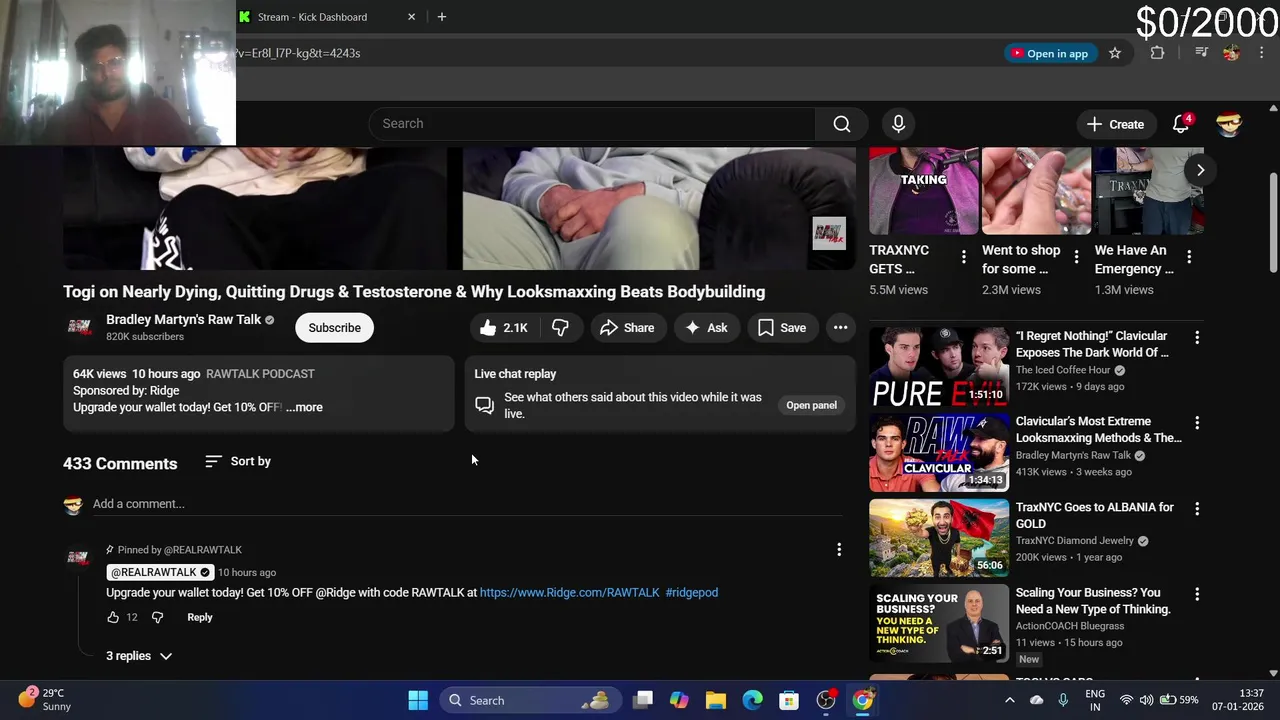Click the Add a comment field

468,504
